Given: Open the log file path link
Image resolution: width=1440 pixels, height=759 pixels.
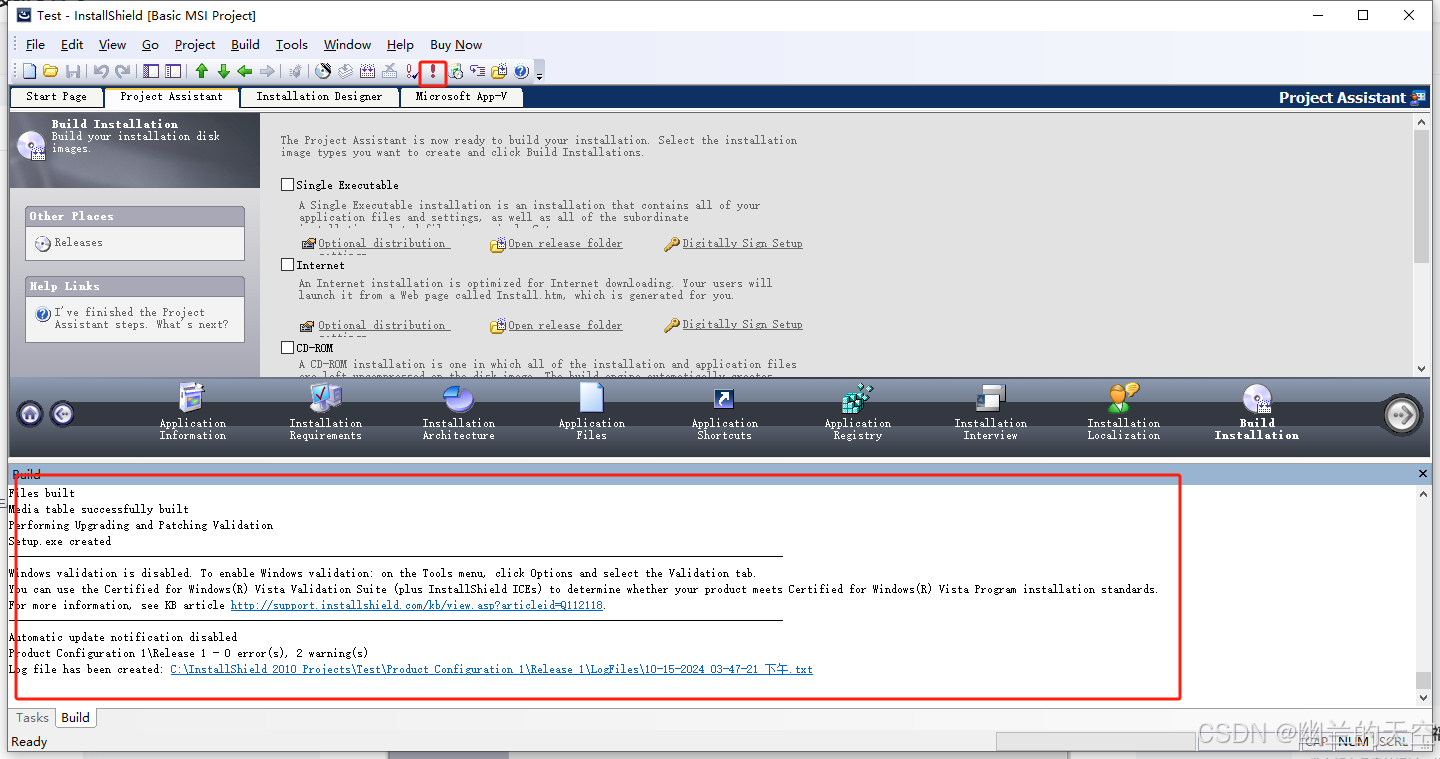Looking at the screenshot, I should (491, 670).
